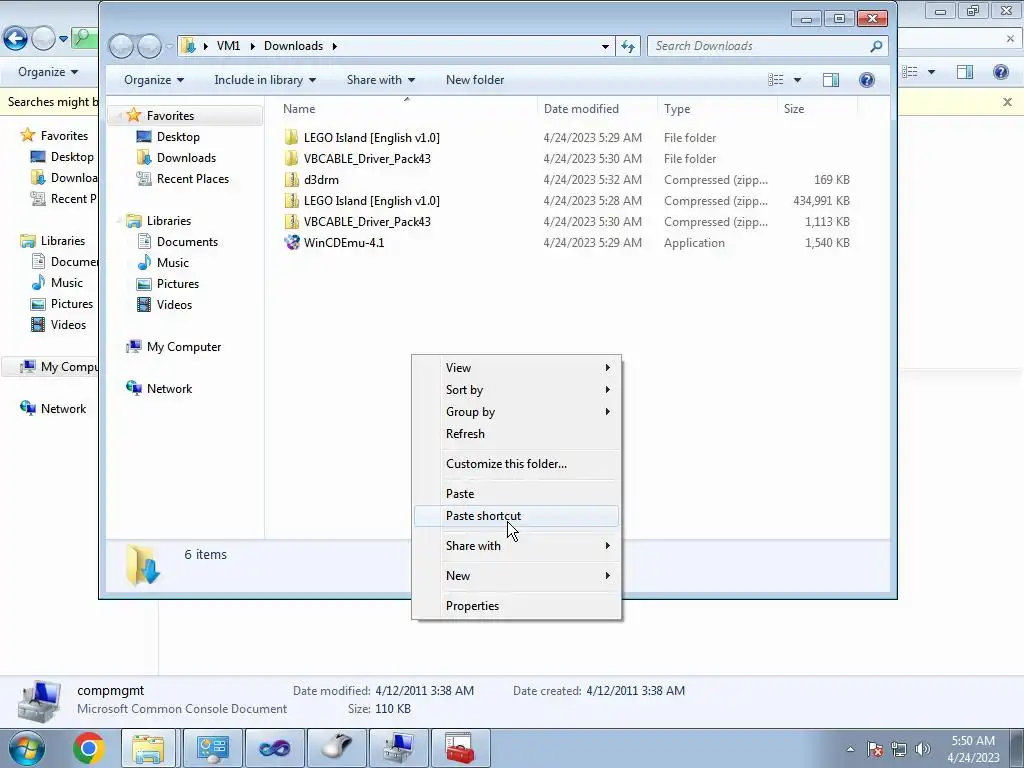Viewport: 1024px width, 768px height.
Task: Open Organize menu in background window
Action: (48, 72)
